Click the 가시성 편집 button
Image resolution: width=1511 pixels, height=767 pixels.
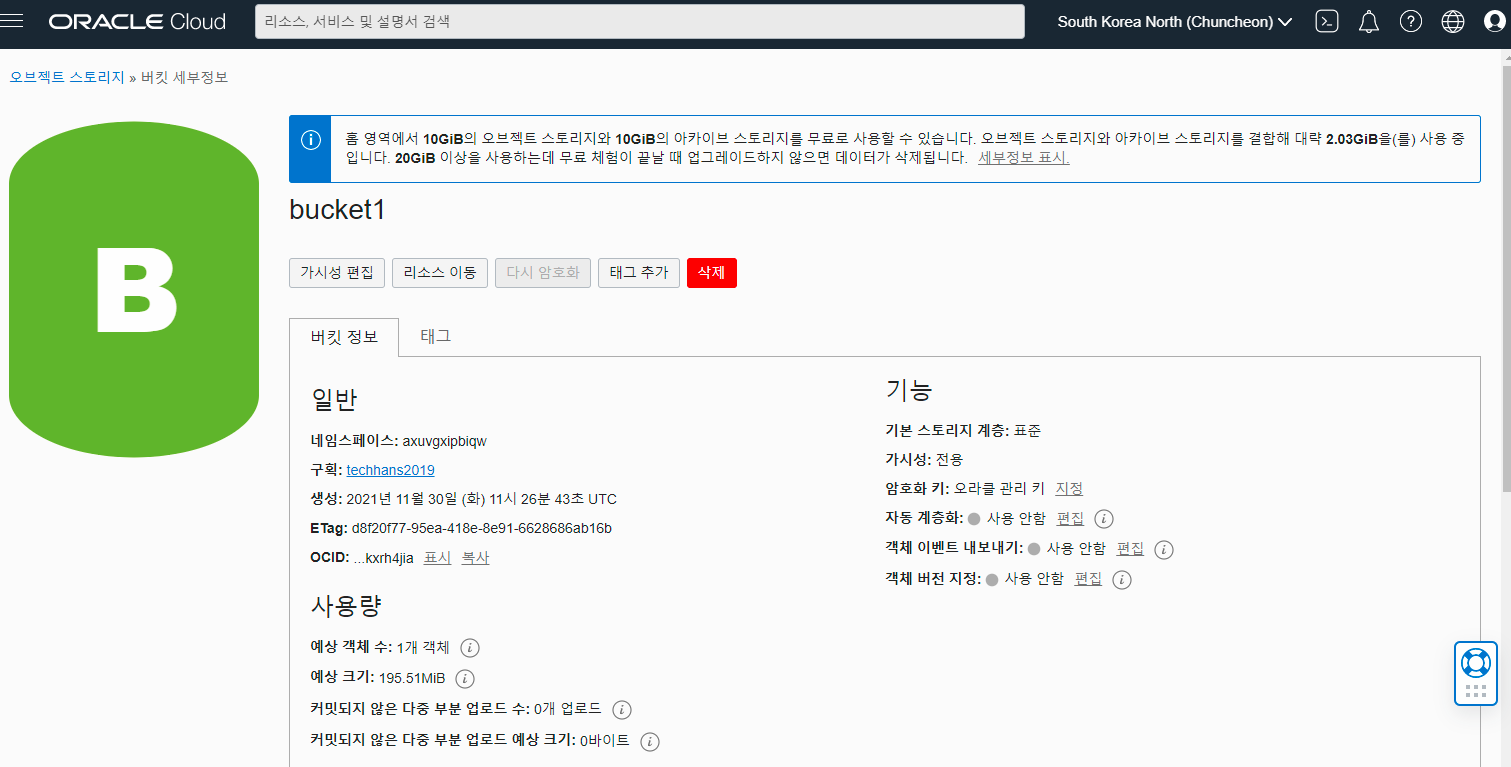tap(337, 273)
